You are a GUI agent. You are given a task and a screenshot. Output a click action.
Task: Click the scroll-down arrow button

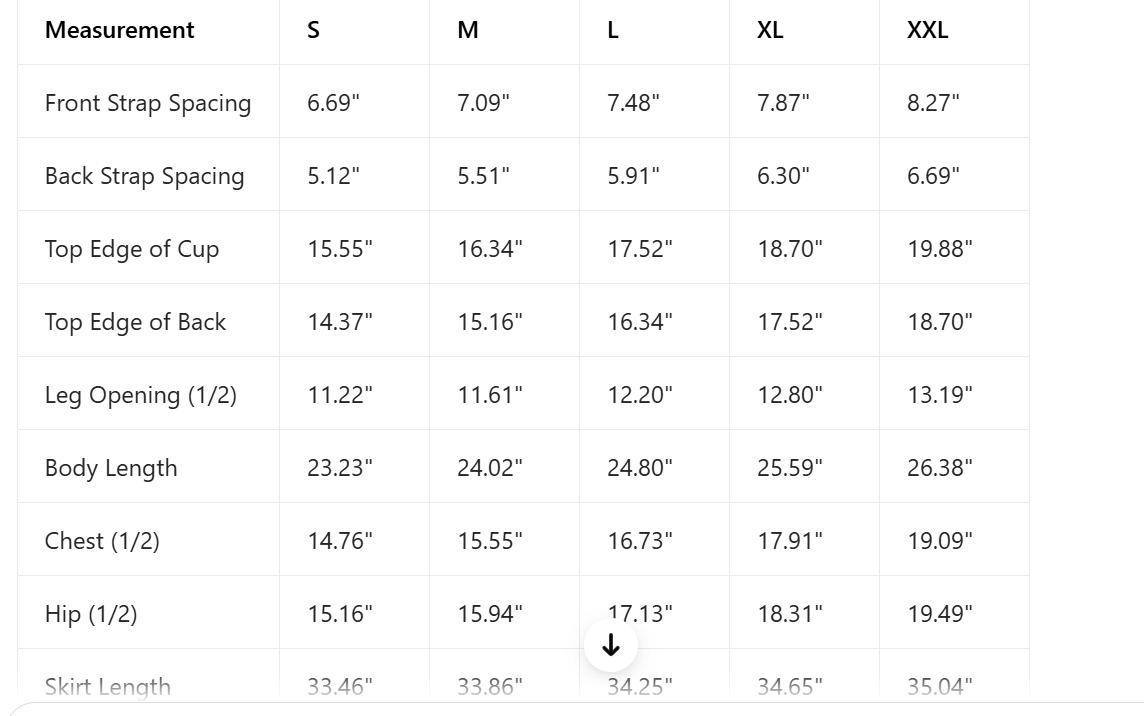click(x=610, y=646)
